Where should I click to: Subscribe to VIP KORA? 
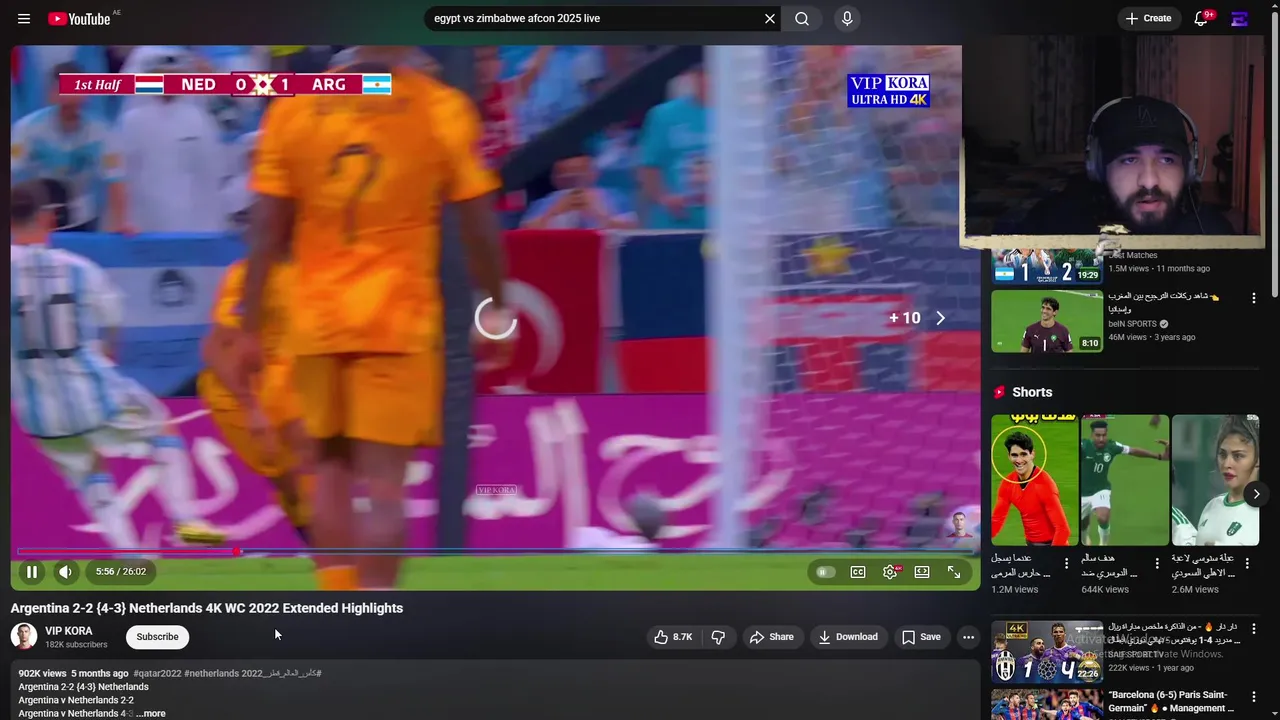[157, 637]
